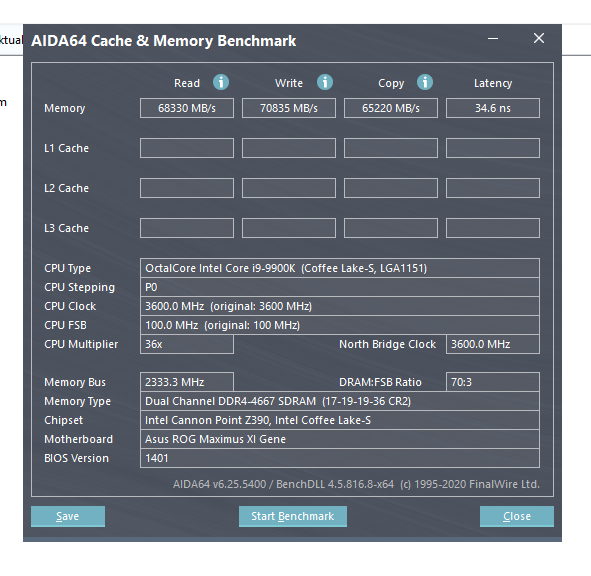This screenshot has width=591, height=576.
Task: Click the Chipset value Intel Cannon Point Z390
Action: [x=340, y=420]
